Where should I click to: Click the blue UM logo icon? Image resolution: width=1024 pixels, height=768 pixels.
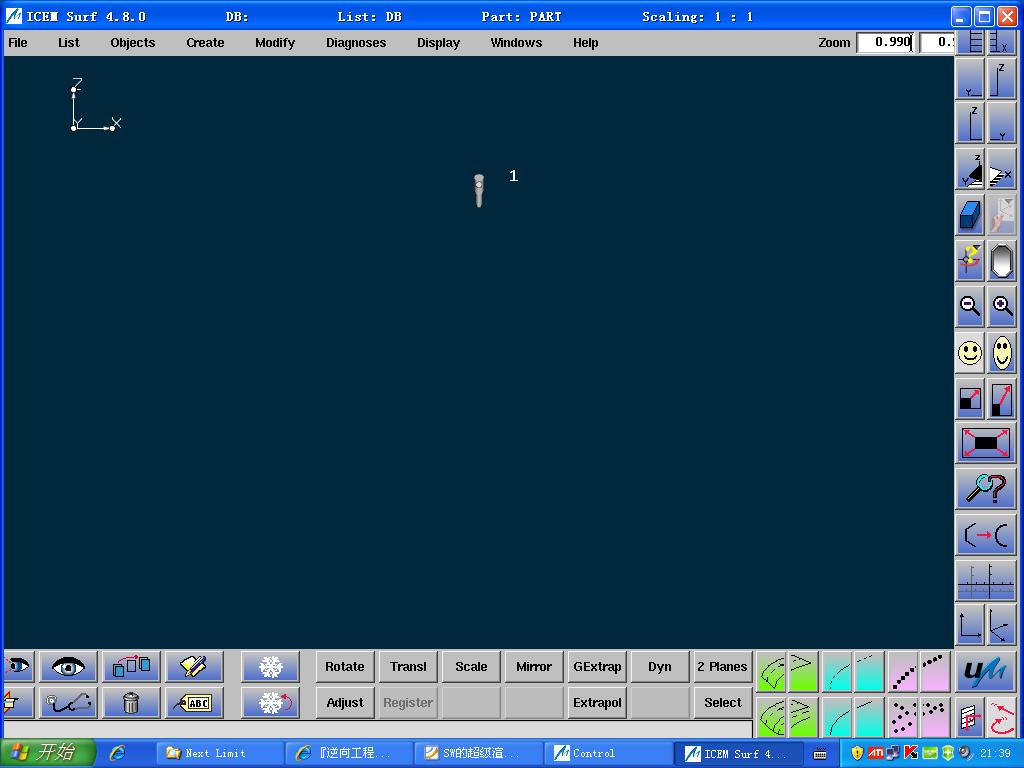[986, 671]
